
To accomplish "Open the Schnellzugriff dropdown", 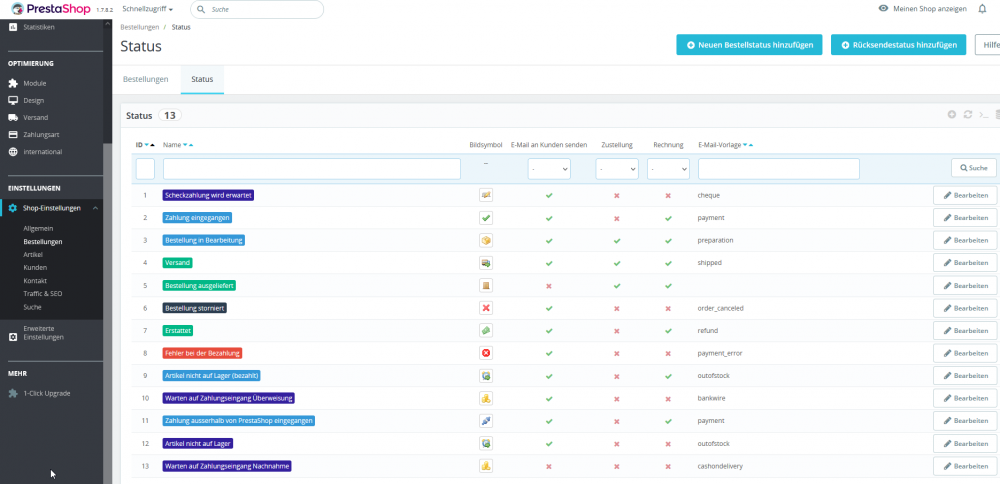I will coord(148,9).
